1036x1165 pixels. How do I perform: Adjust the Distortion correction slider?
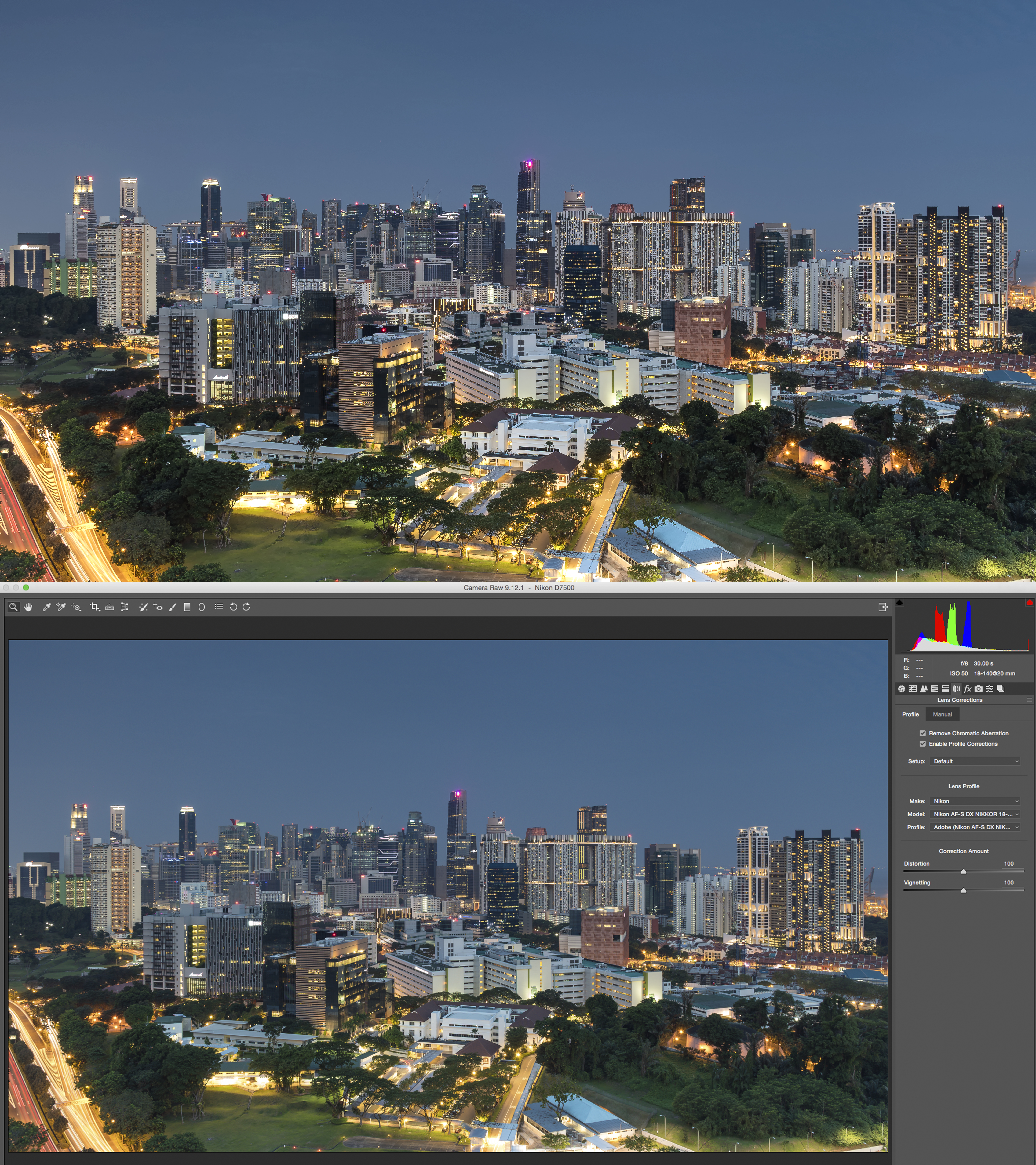coord(964,871)
